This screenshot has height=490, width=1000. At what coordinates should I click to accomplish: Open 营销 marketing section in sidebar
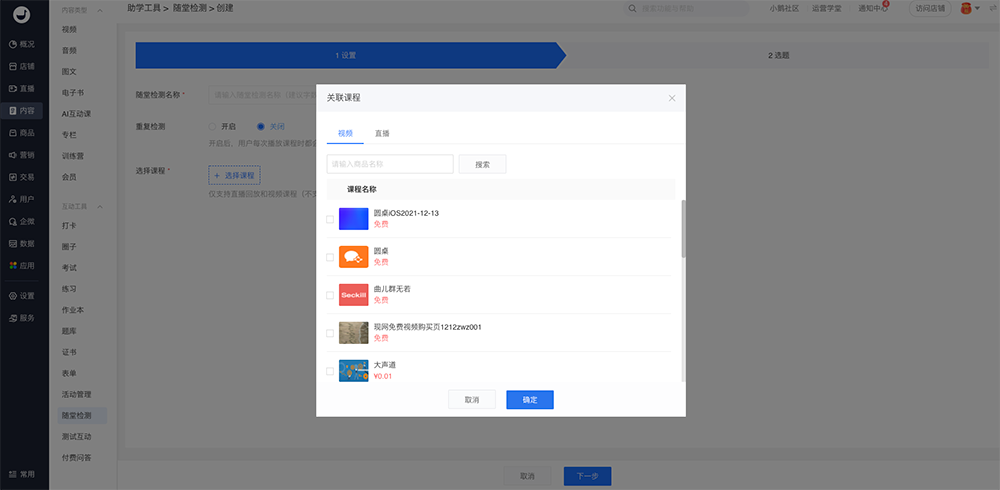pos(22,155)
